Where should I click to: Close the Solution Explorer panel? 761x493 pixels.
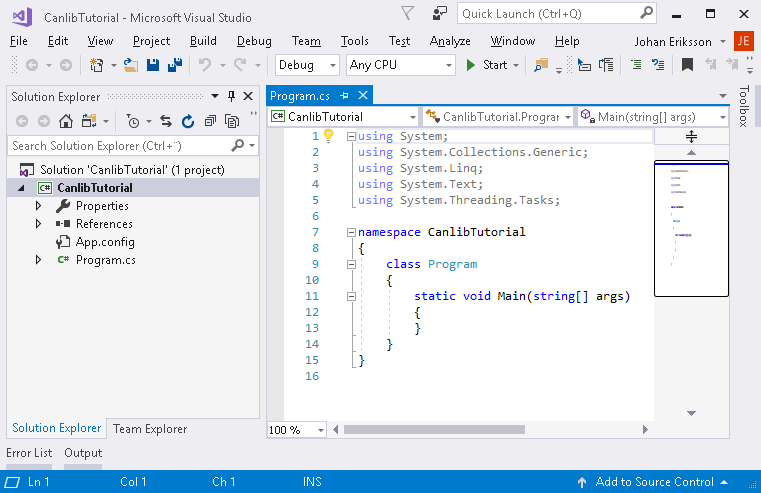tap(248, 96)
